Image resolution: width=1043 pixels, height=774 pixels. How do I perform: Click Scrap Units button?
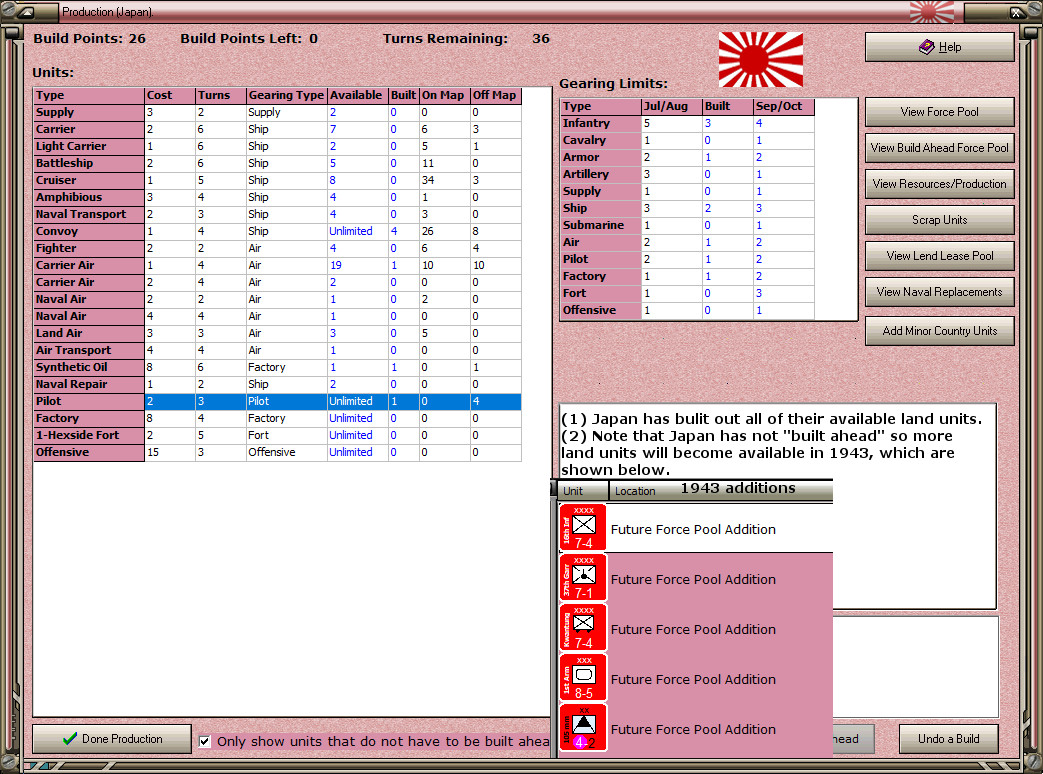click(x=939, y=219)
